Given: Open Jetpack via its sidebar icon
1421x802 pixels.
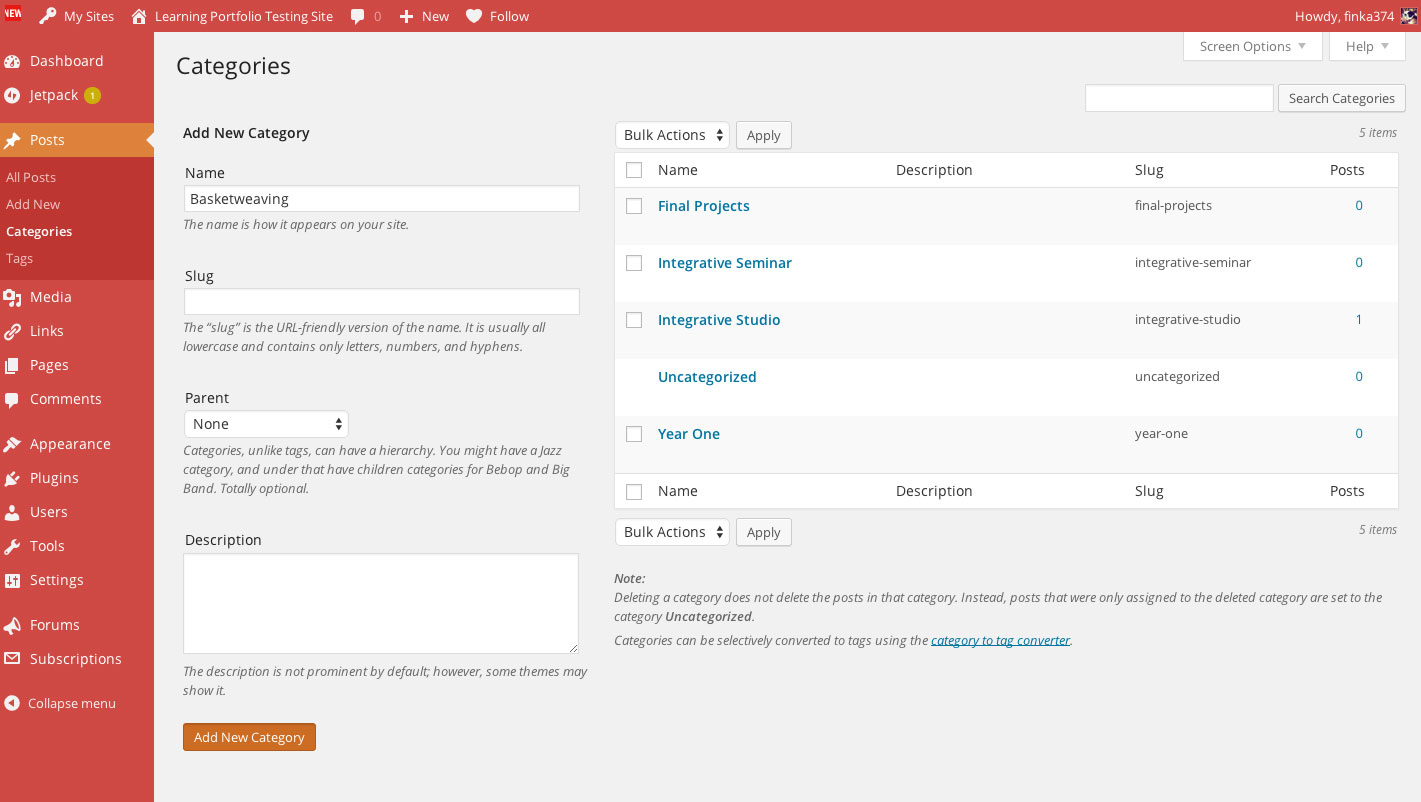Looking at the screenshot, I should point(13,95).
